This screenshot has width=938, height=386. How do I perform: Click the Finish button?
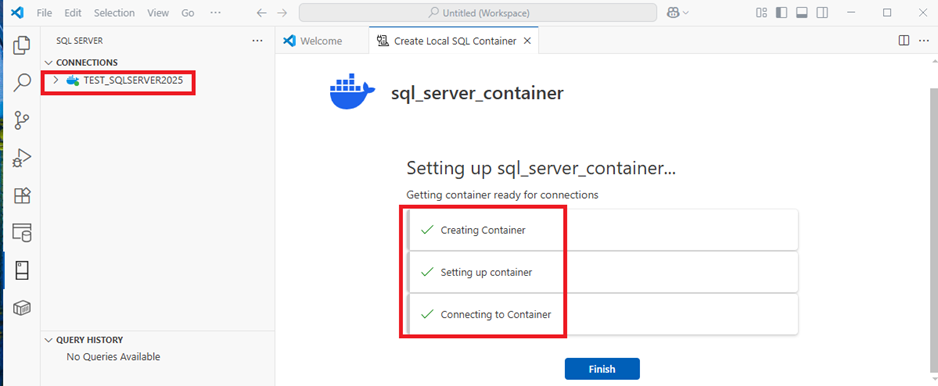[x=602, y=369]
